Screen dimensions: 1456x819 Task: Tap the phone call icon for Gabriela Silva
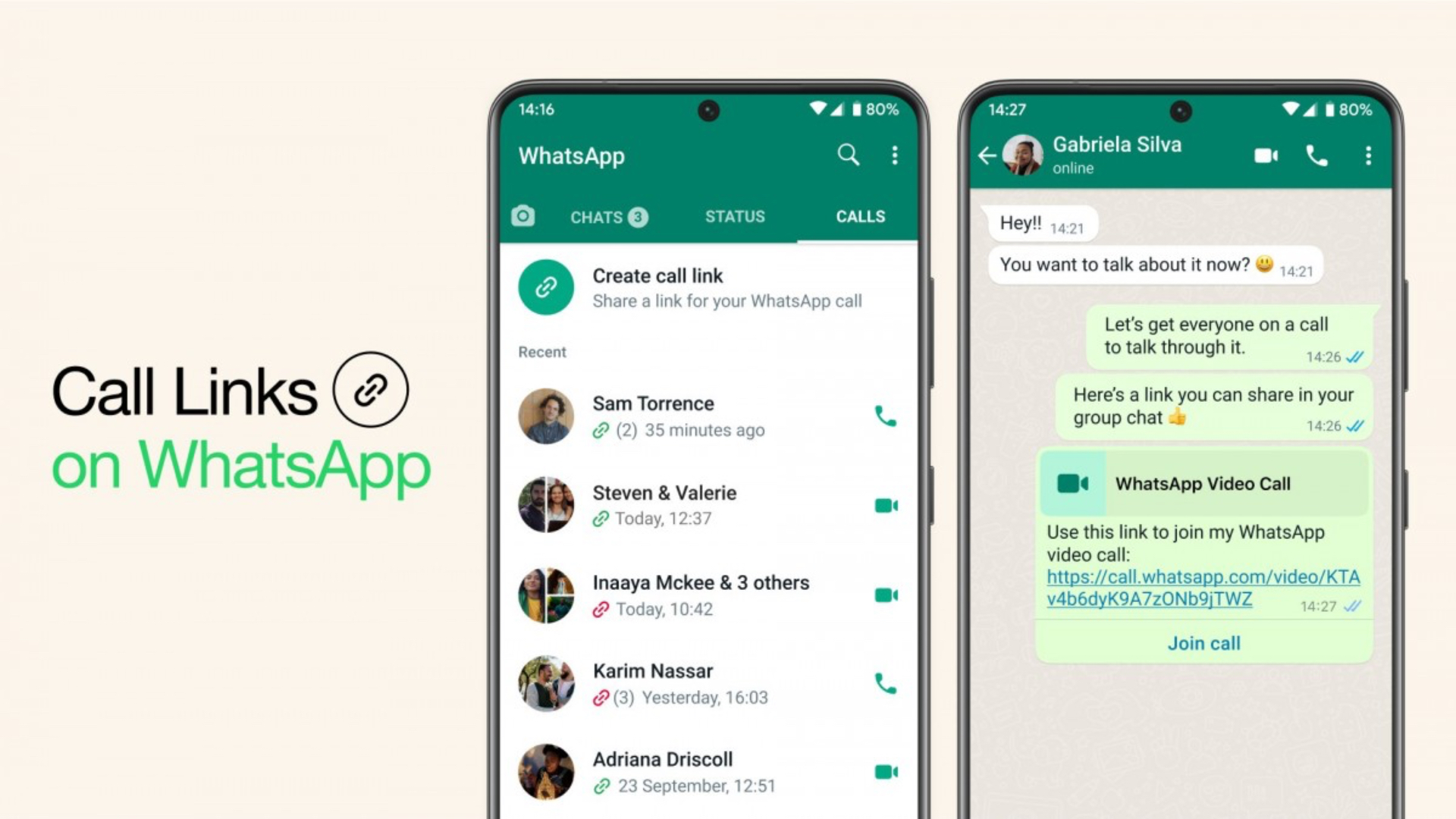(1316, 155)
